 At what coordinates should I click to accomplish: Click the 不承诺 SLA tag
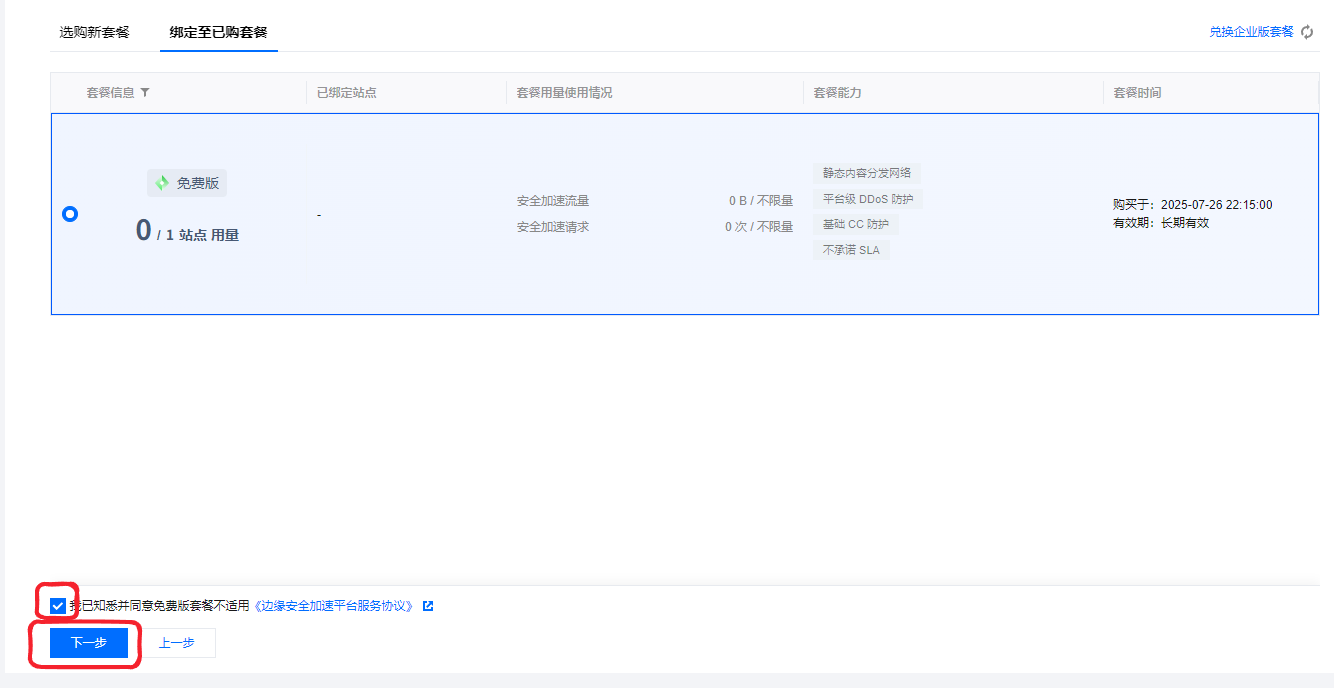(x=851, y=250)
